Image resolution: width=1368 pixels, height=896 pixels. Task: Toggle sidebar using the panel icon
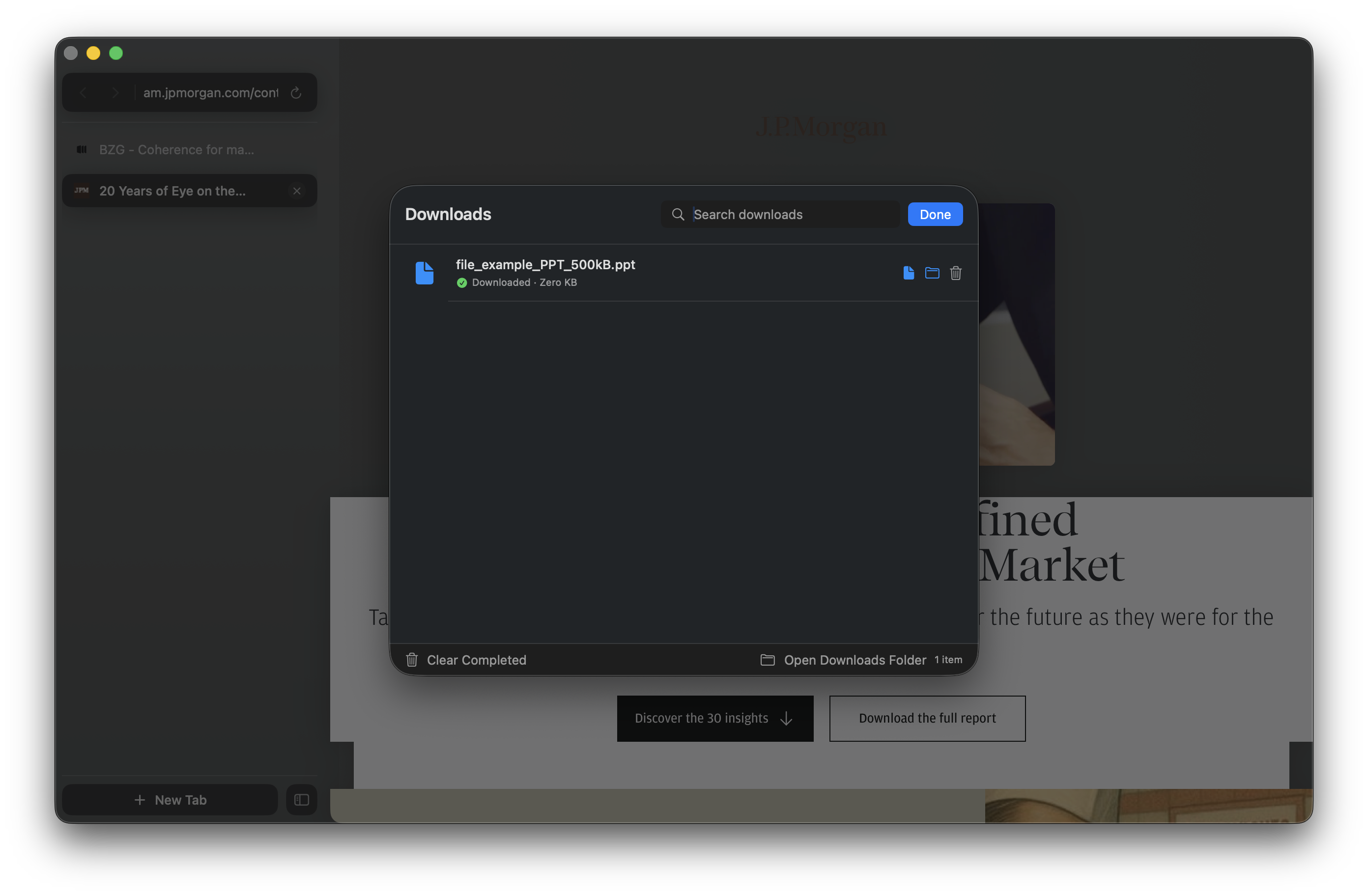pyautogui.click(x=301, y=799)
